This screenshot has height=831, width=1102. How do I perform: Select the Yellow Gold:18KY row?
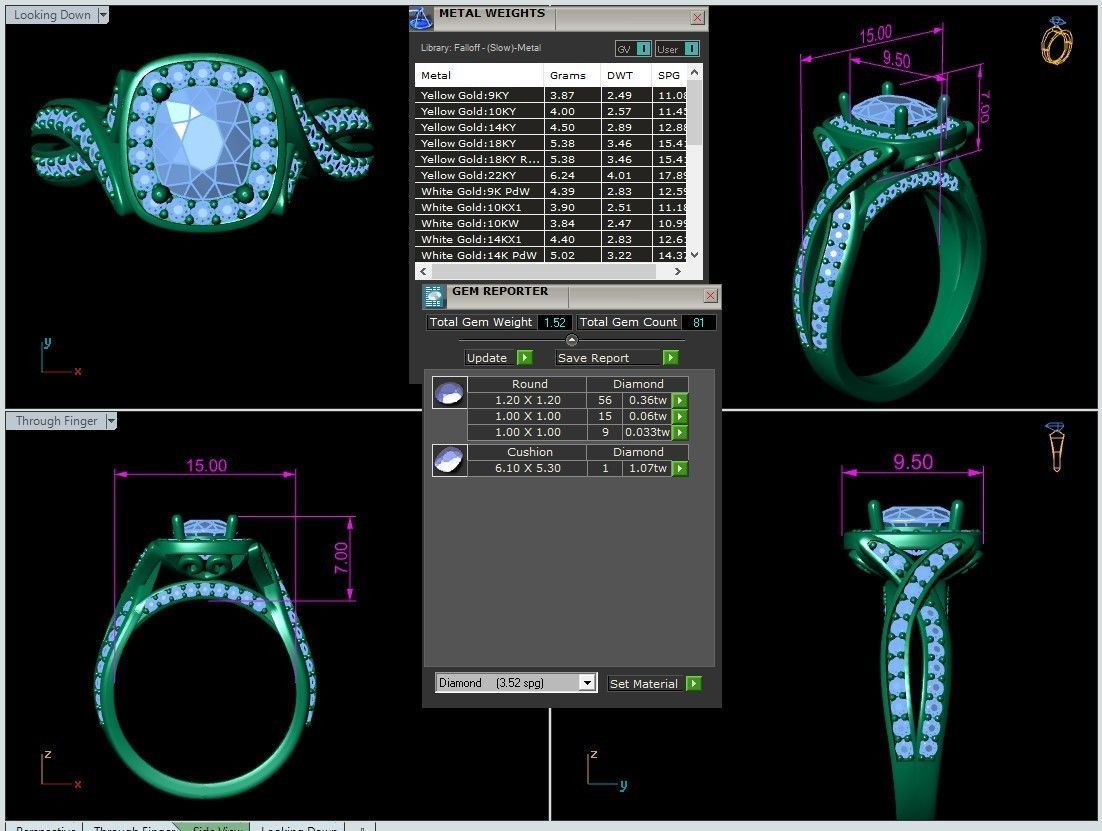pyautogui.click(x=551, y=143)
